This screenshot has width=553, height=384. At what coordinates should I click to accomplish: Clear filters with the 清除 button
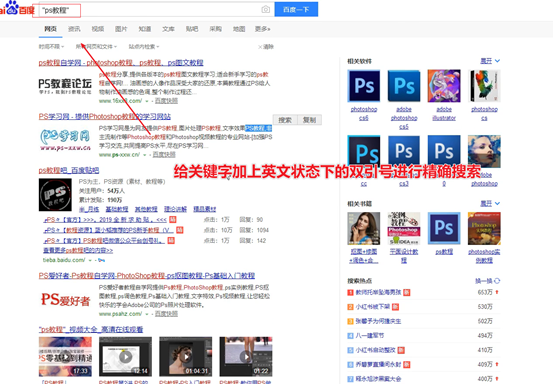(x=266, y=47)
